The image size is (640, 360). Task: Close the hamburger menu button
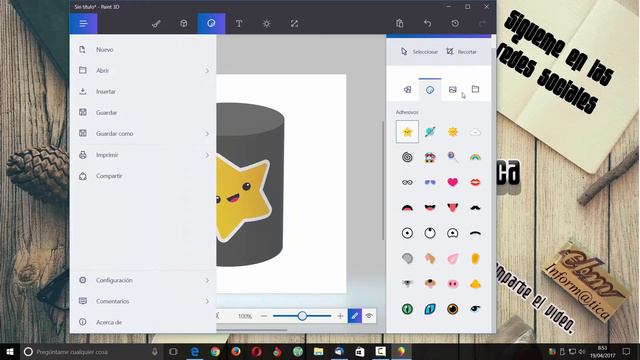(83, 23)
